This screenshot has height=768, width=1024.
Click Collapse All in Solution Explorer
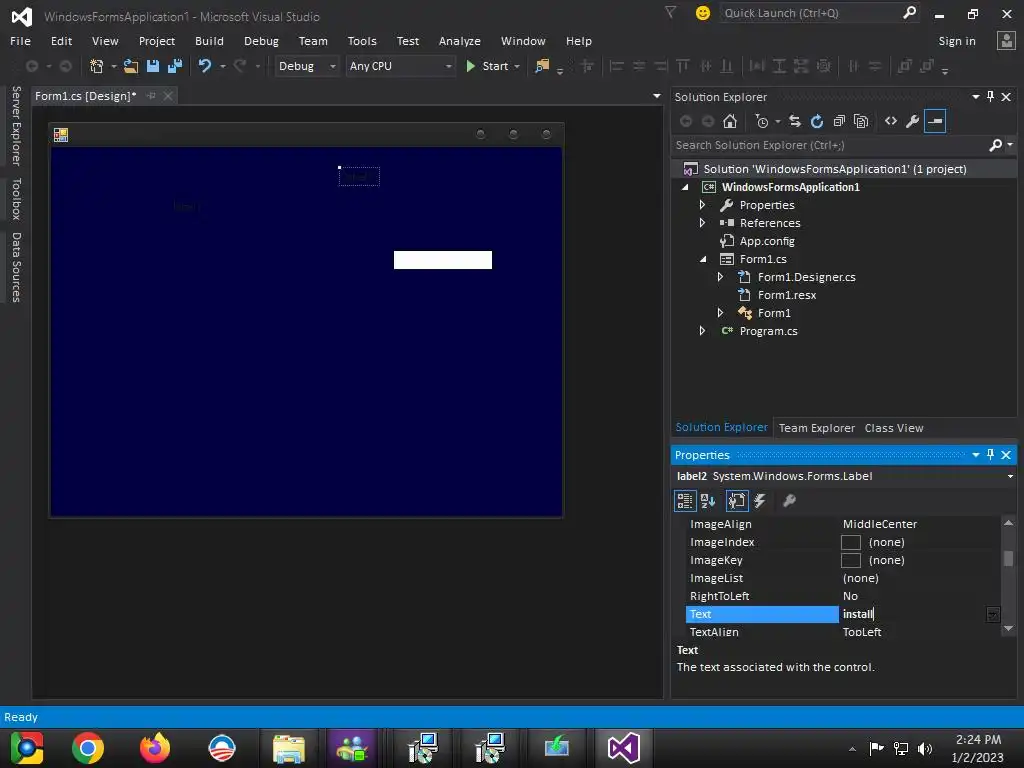[x=839, y=121]
